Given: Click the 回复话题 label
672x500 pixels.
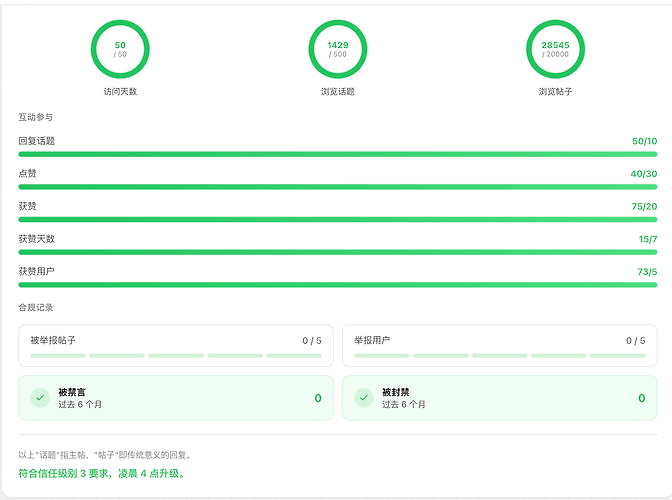Looking at the screenshot, I should click(37, 141).
